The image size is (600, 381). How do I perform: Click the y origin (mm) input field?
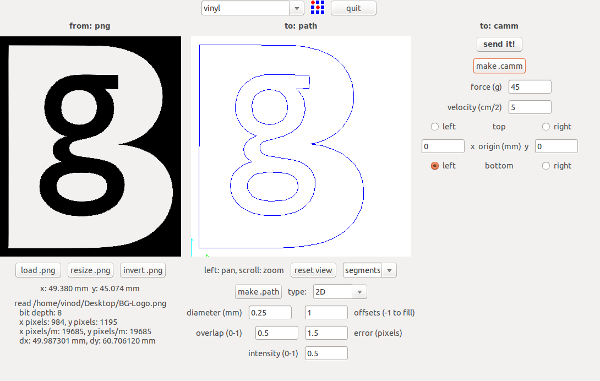coord(556,146)
